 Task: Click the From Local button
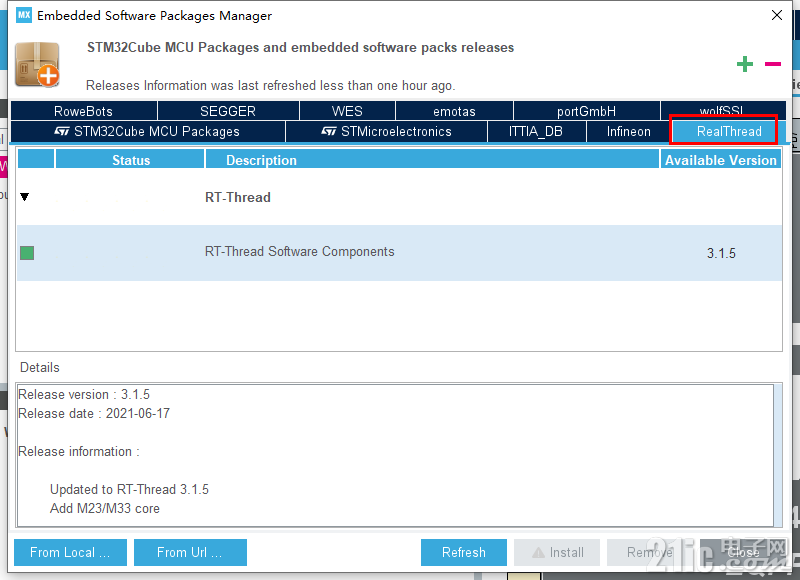click(x=70, y=552)
